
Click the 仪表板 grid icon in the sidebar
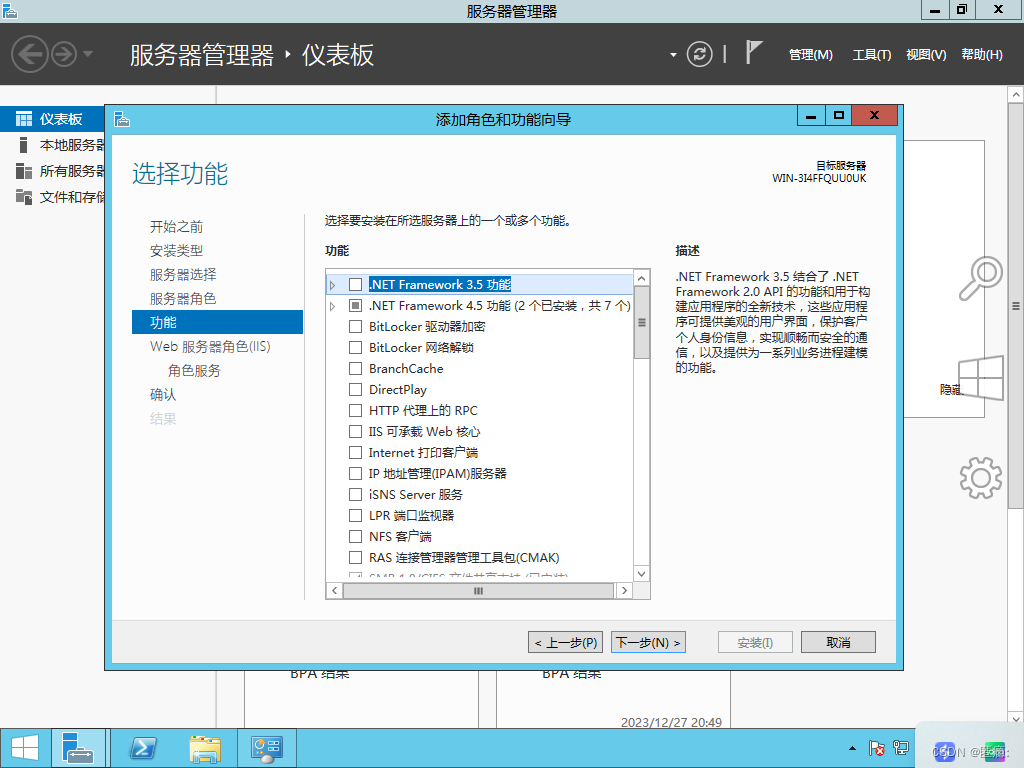tap(24, 119)
